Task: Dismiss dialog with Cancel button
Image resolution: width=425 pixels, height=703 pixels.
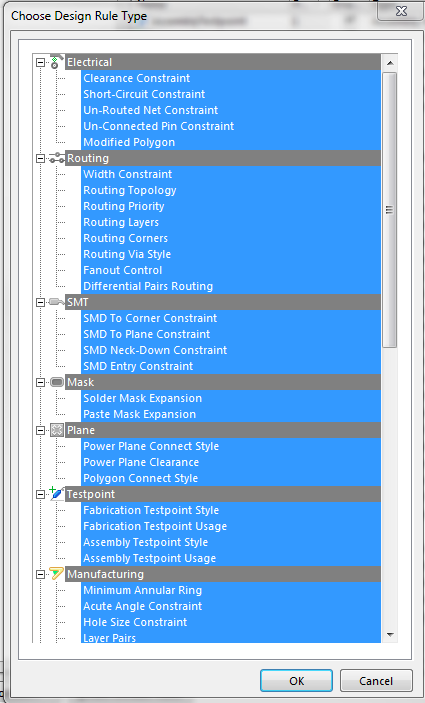Action: click(x=376, y=681)
